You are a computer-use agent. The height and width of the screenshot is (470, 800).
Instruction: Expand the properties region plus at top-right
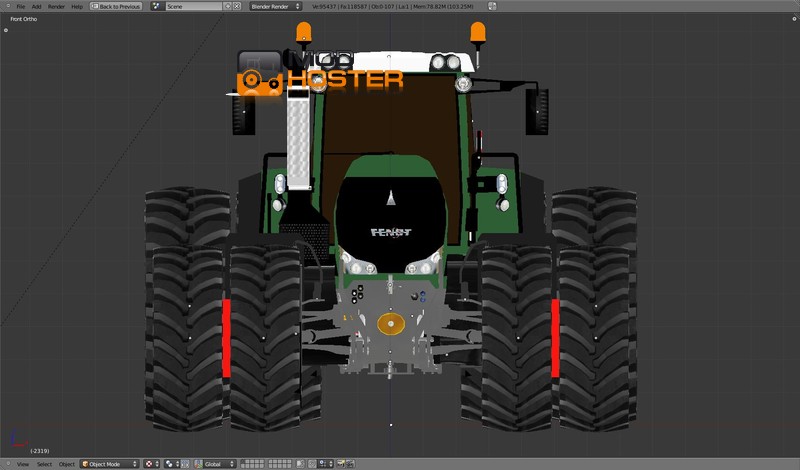tap(794, 19)
